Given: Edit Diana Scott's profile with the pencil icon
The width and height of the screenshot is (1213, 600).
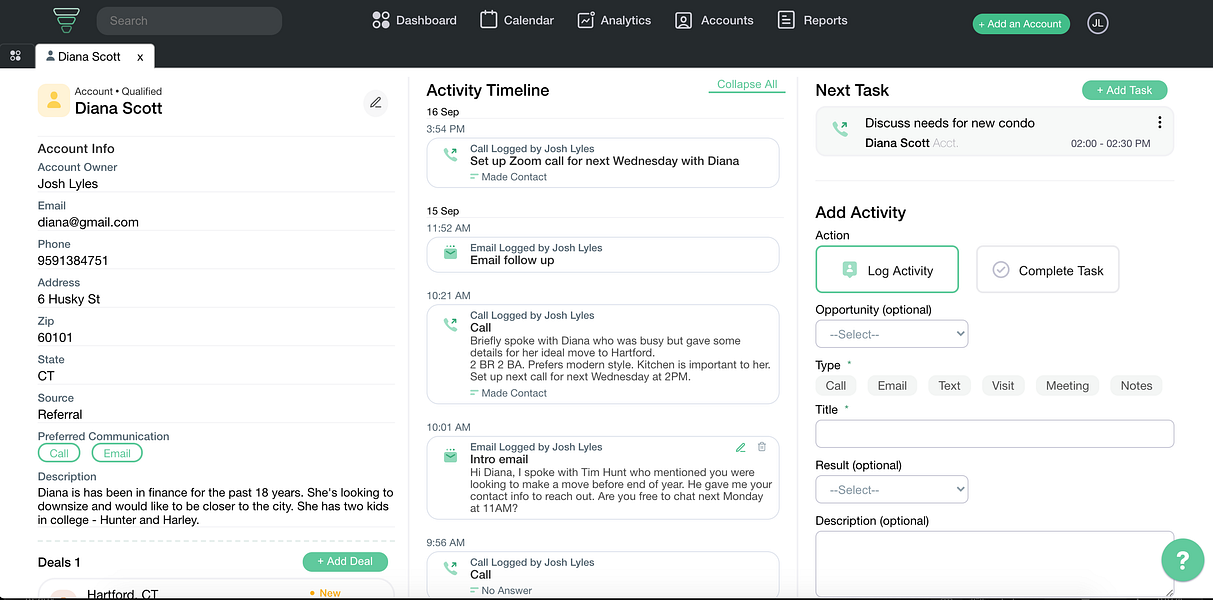Looking at the screenshot, I should tap(375, 102).
